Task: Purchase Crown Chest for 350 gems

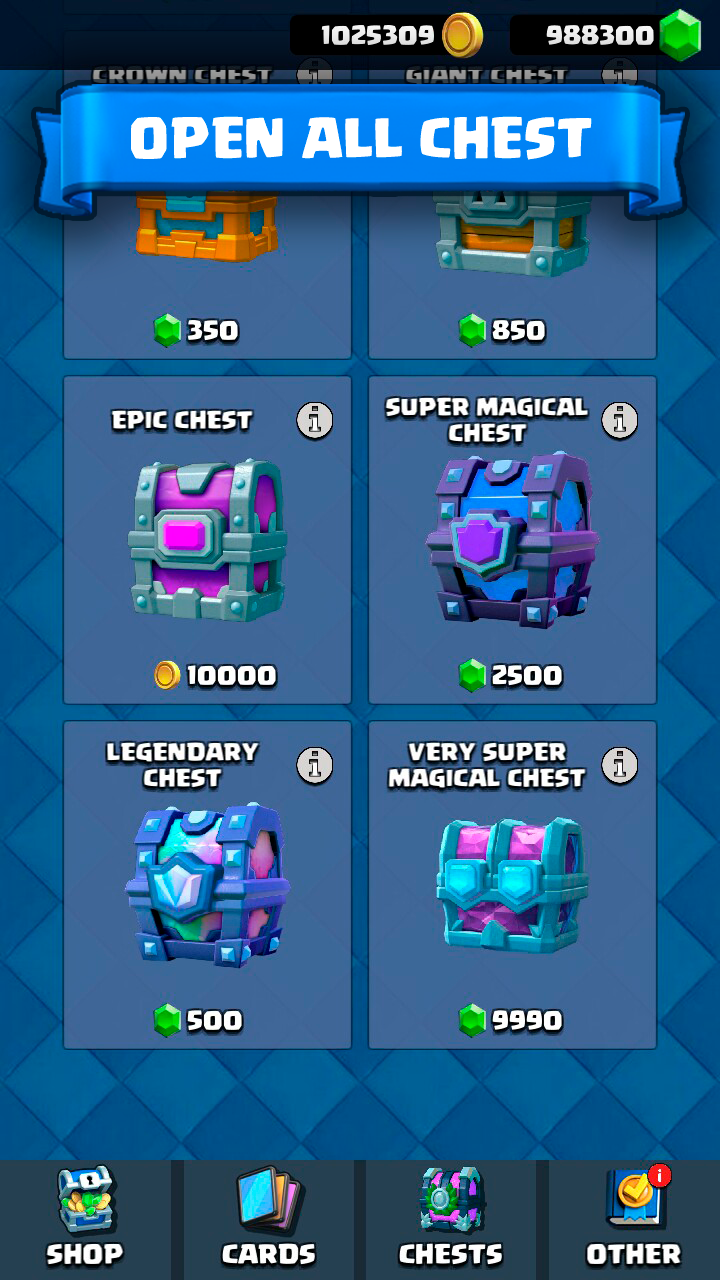Action: (197, 331)
